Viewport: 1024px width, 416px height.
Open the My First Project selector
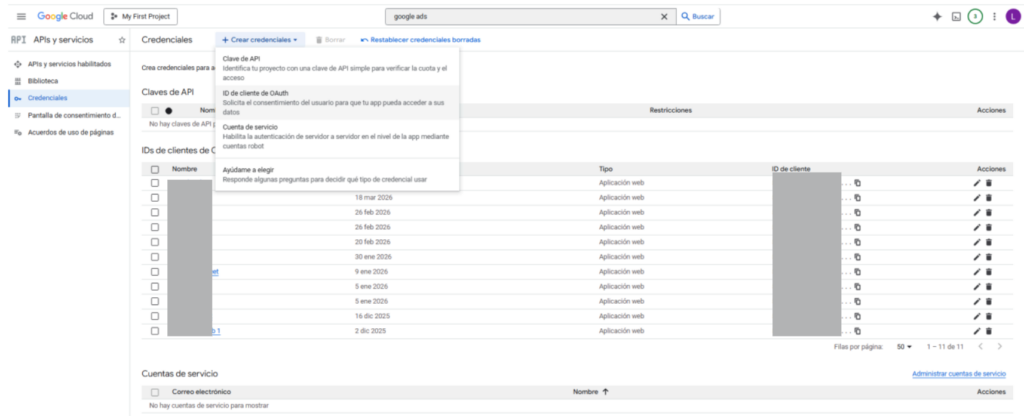click(x=140, y=17)
